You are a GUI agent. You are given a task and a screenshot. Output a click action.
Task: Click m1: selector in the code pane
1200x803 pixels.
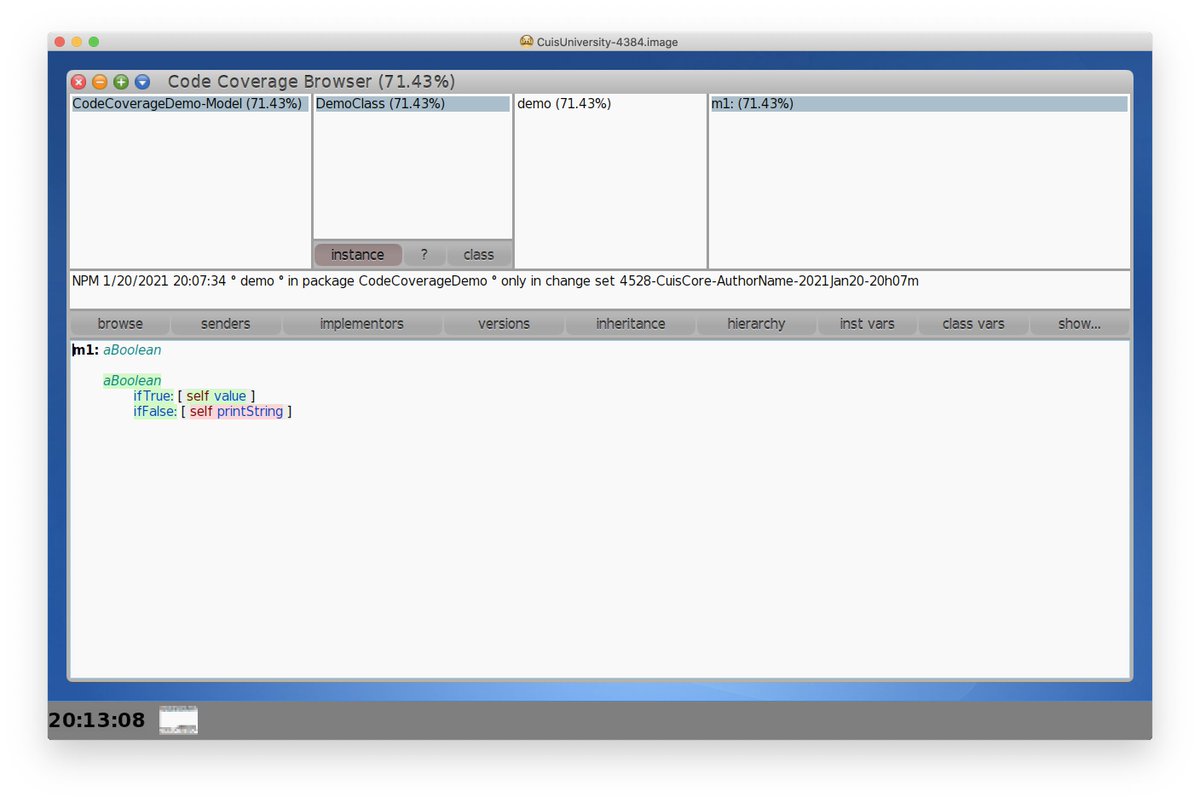(85, 351)
